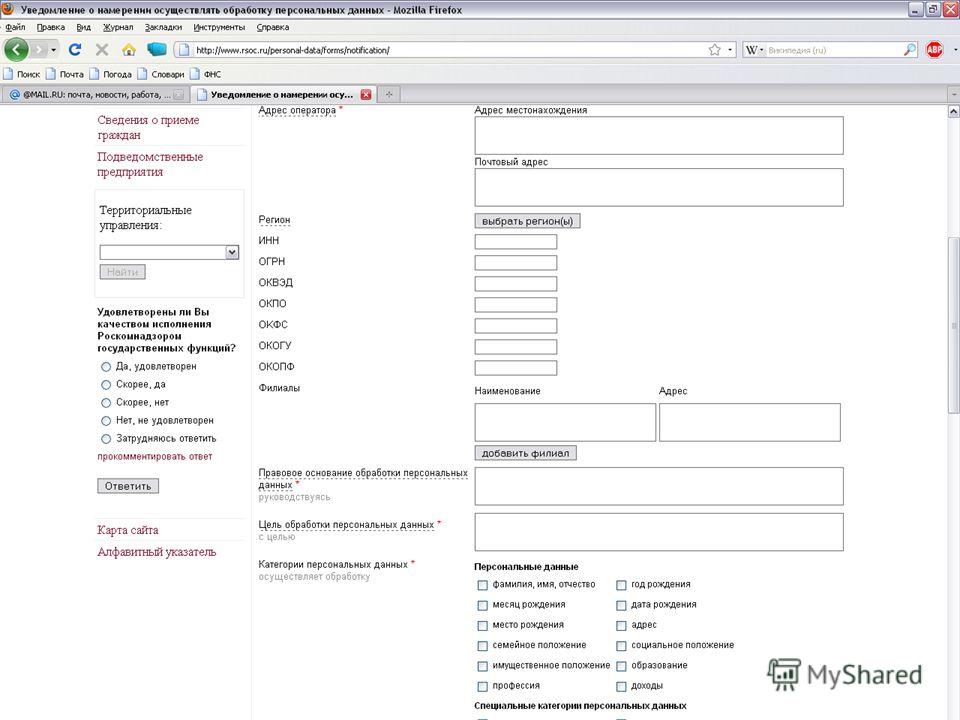Click the филиал Наименование text box
Image resolution: width=960 pixels, height=720 pixels.
[565, 422]
